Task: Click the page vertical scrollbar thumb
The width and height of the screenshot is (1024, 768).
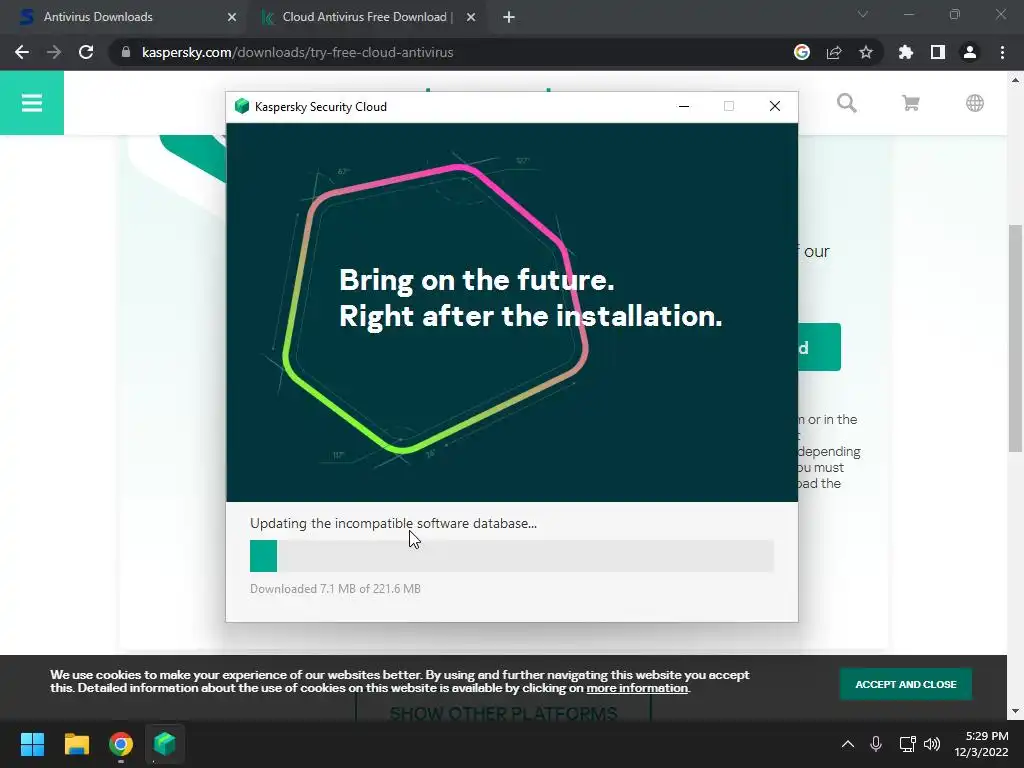Action: point(1015,338)
